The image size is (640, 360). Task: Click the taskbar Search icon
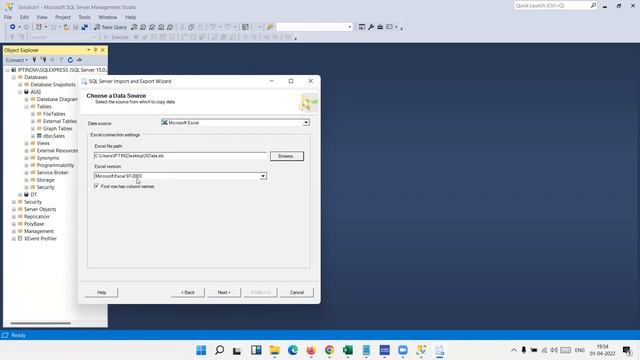(x=219, y=350)
